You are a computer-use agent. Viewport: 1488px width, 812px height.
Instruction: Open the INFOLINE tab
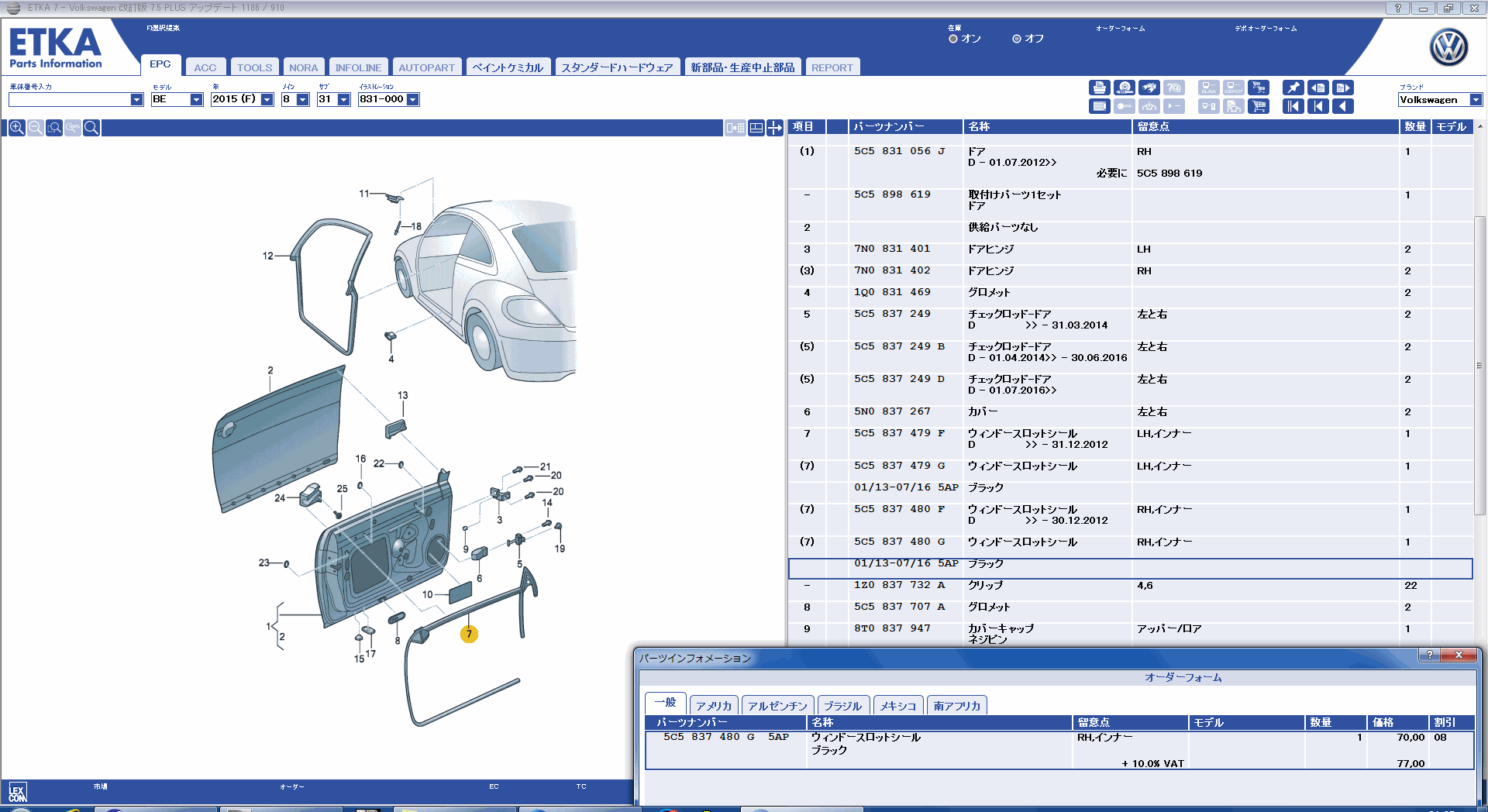tap(358, 67)
